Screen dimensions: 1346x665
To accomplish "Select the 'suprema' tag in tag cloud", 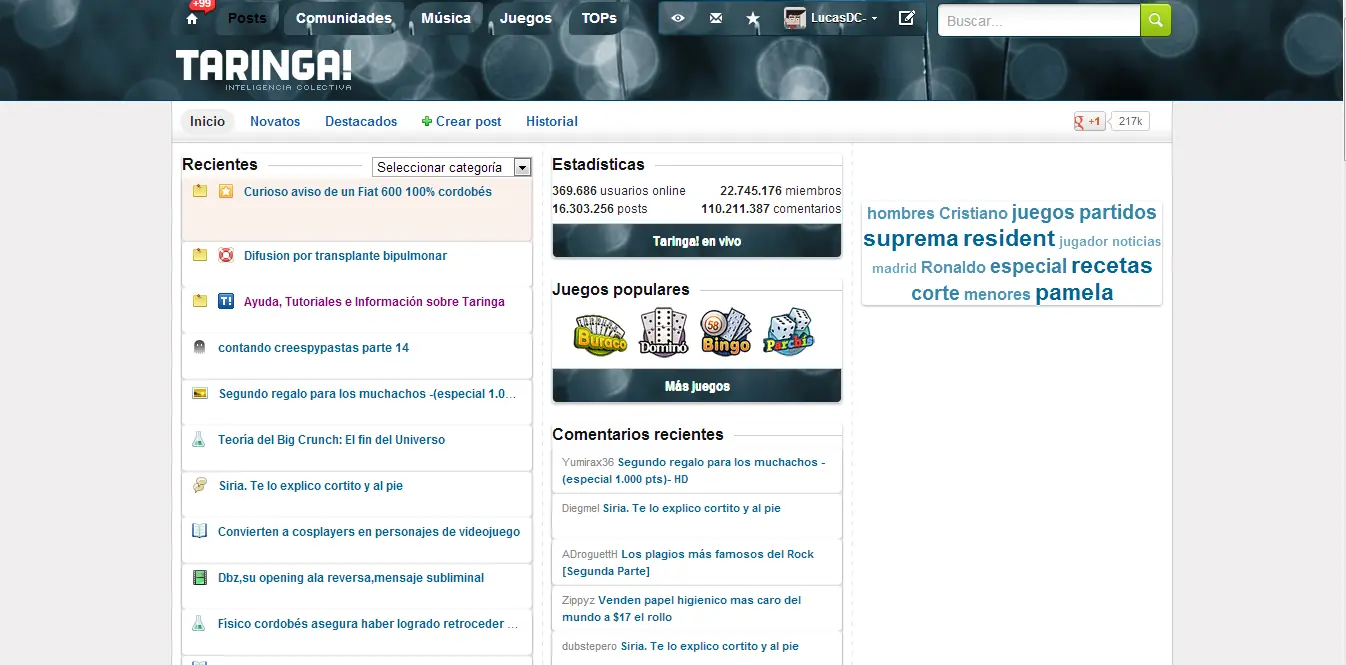I will (x=911, y=239).
